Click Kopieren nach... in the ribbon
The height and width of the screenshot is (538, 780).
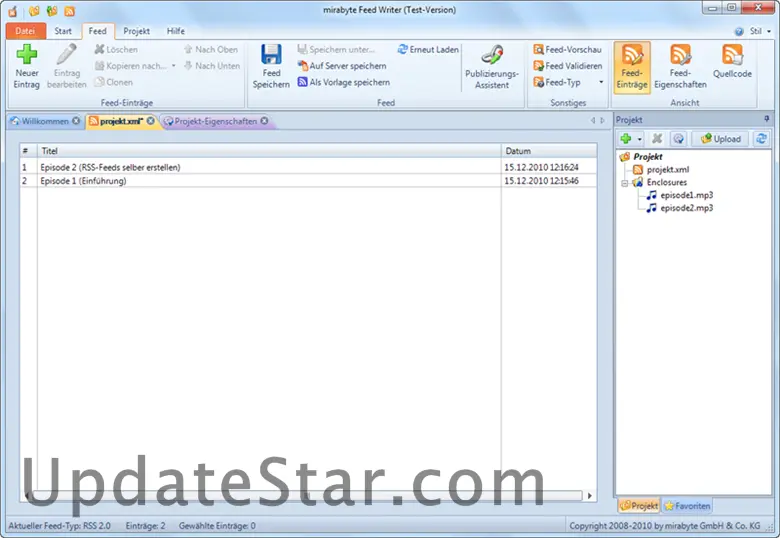(130, 66)
